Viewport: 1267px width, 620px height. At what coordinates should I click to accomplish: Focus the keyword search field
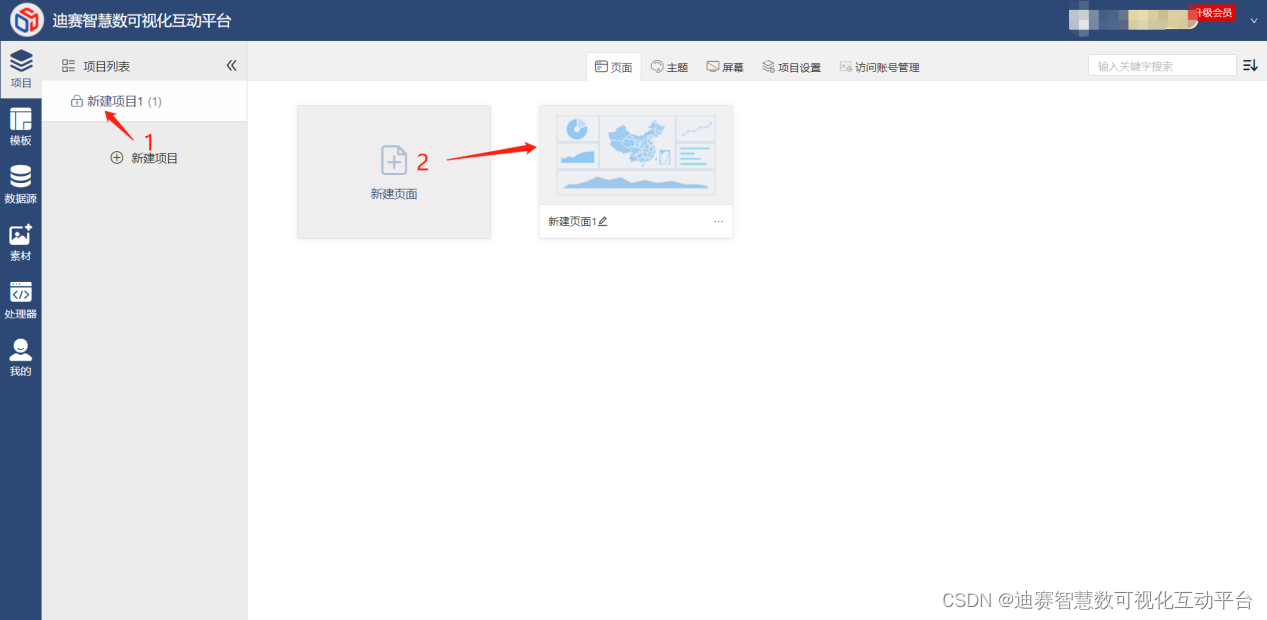pos(1162,66)
